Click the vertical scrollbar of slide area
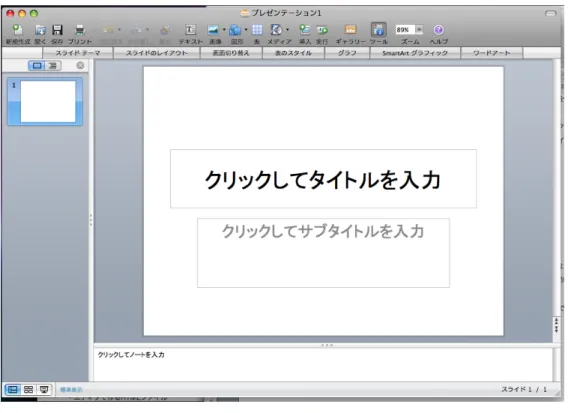 click(x=557, y=188)
